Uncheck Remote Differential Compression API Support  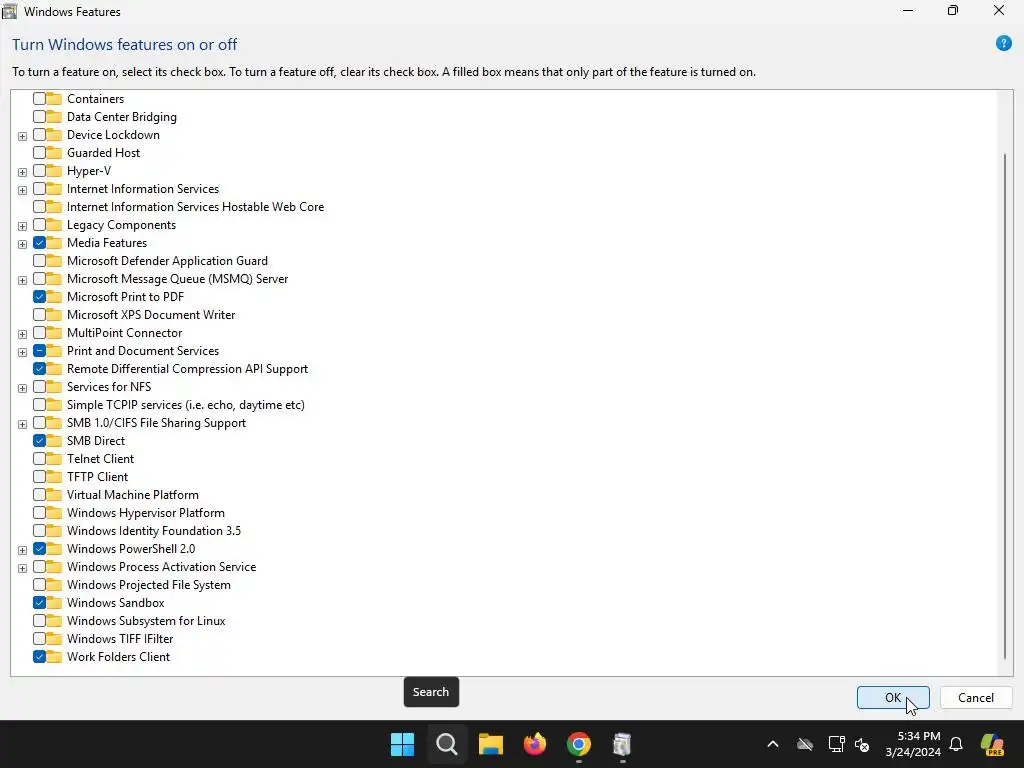point(39,368)
